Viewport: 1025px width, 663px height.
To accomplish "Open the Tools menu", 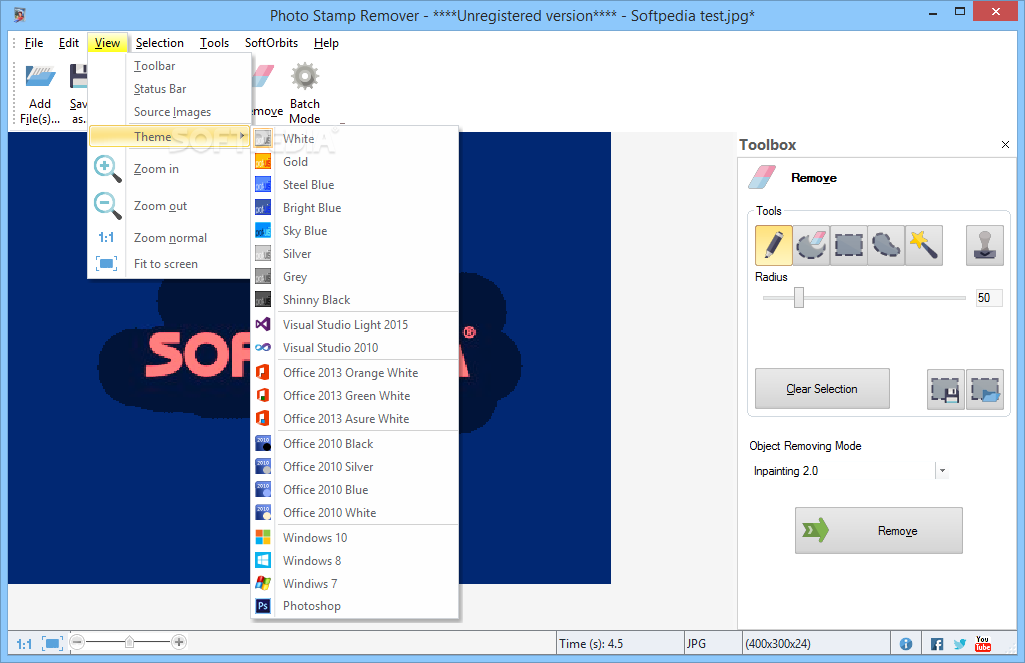I will [x=214, y=43].
